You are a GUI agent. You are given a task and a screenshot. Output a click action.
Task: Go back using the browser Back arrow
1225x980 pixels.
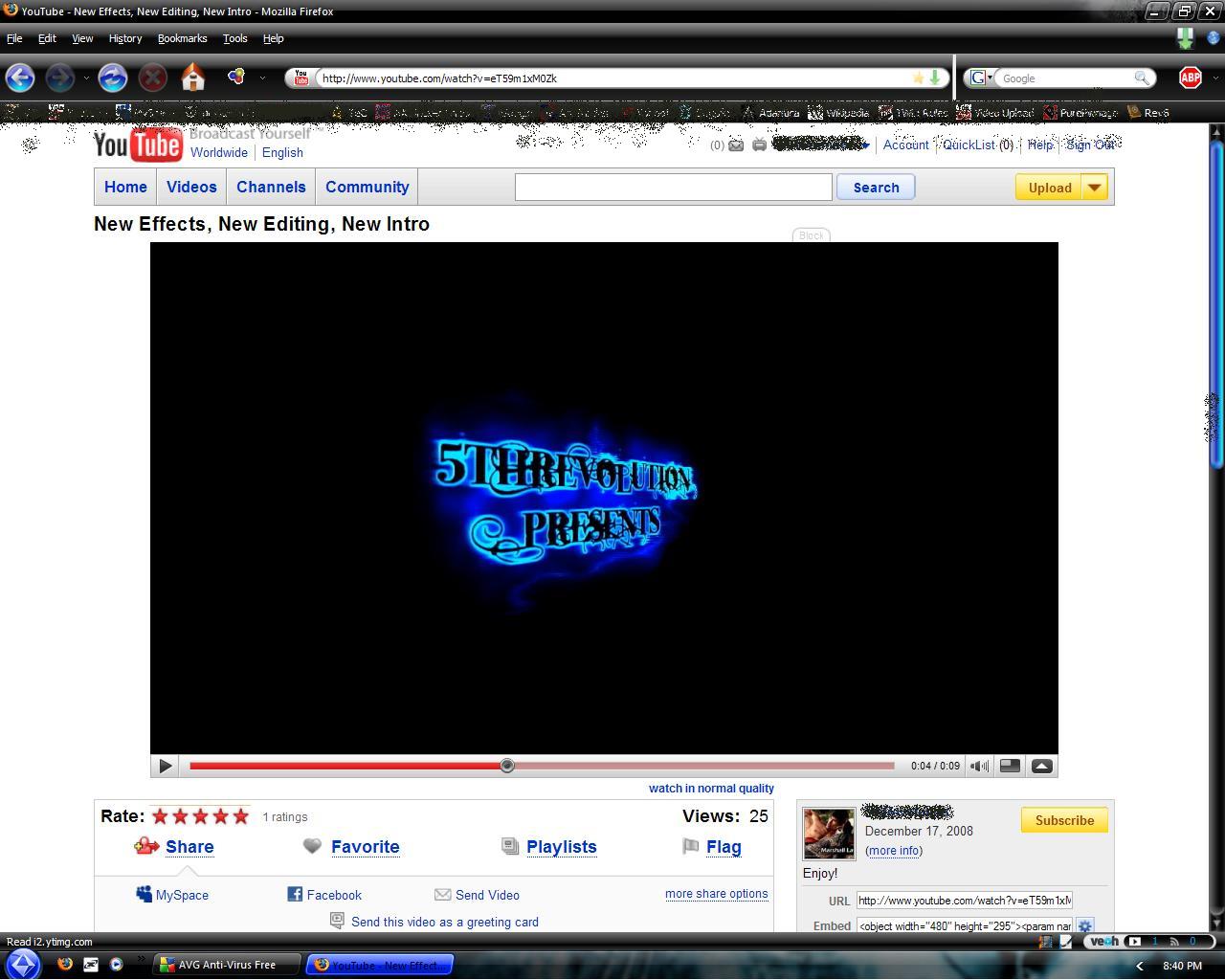pyautogui.click(x=20, y=78)
